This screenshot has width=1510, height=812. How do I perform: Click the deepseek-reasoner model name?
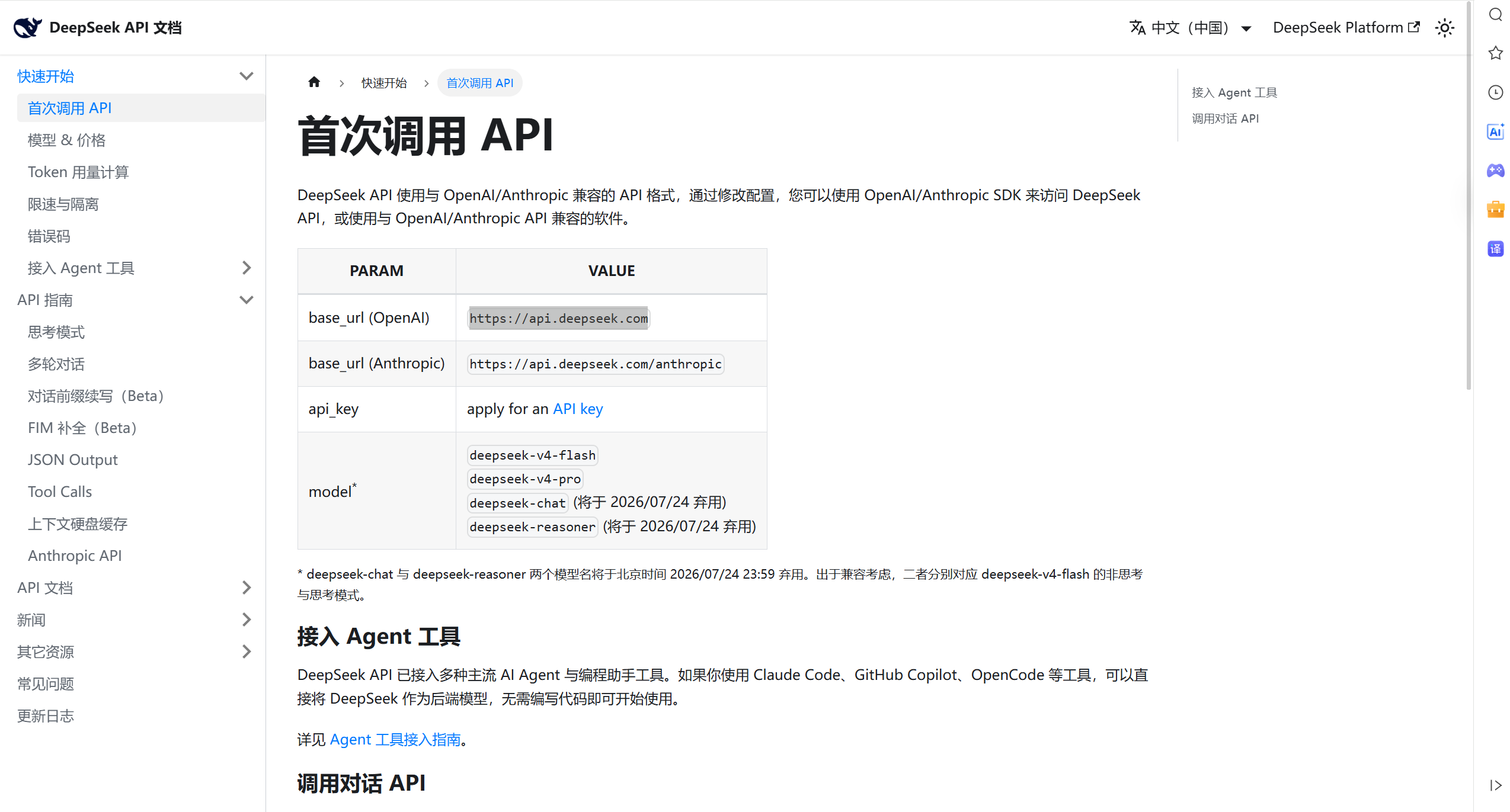532,527
